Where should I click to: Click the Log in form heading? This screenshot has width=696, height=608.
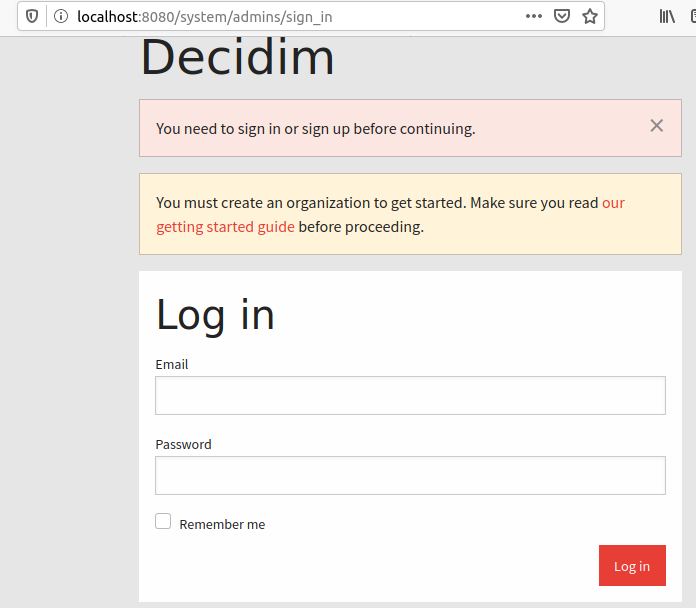pos(215,315)
